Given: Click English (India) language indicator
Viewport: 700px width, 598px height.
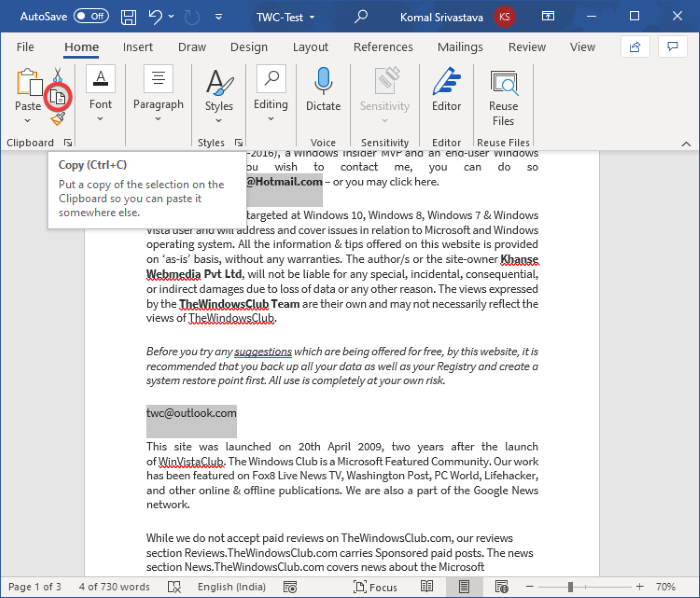Looking at the screenshot, I should pyautogui.click(x=232, y=587).
